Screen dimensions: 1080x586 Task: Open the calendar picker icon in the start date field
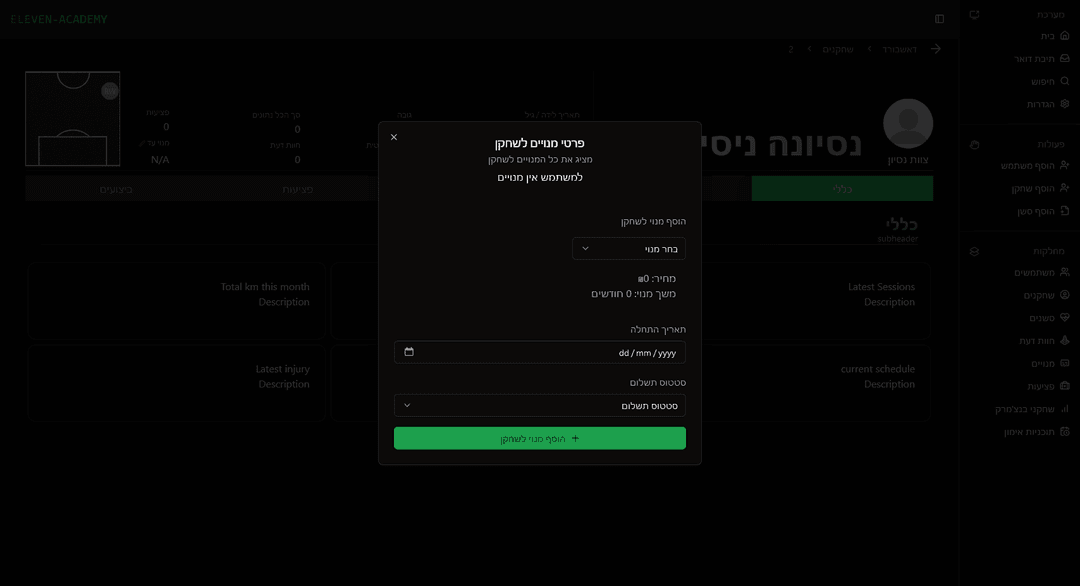[409, 352]
